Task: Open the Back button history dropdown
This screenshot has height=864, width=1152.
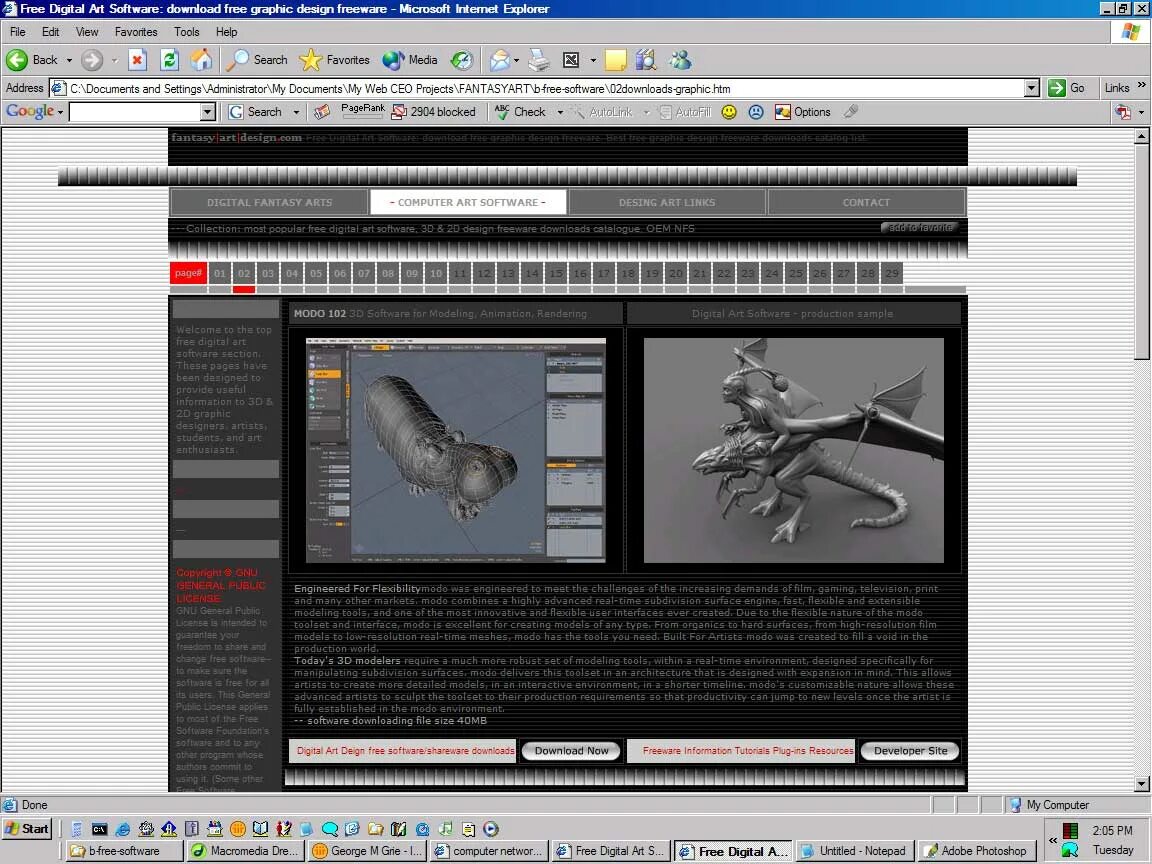Action: [x=68, y=60]
